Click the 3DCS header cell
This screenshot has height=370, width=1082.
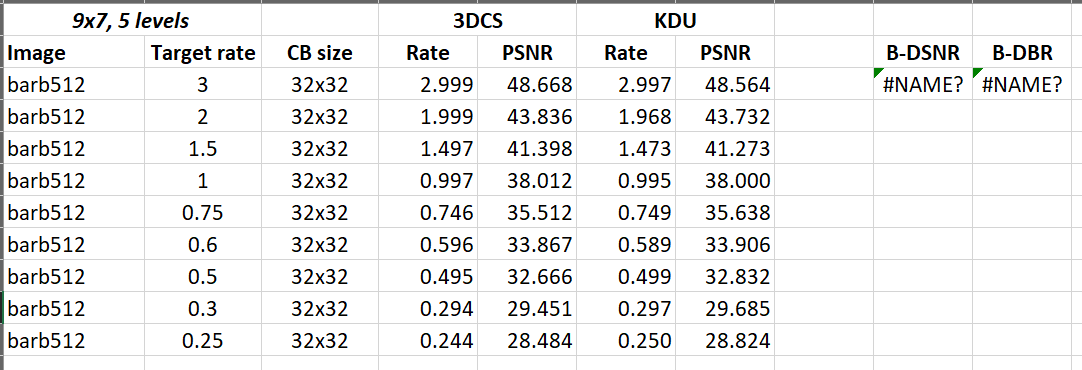tap(478, 21)
